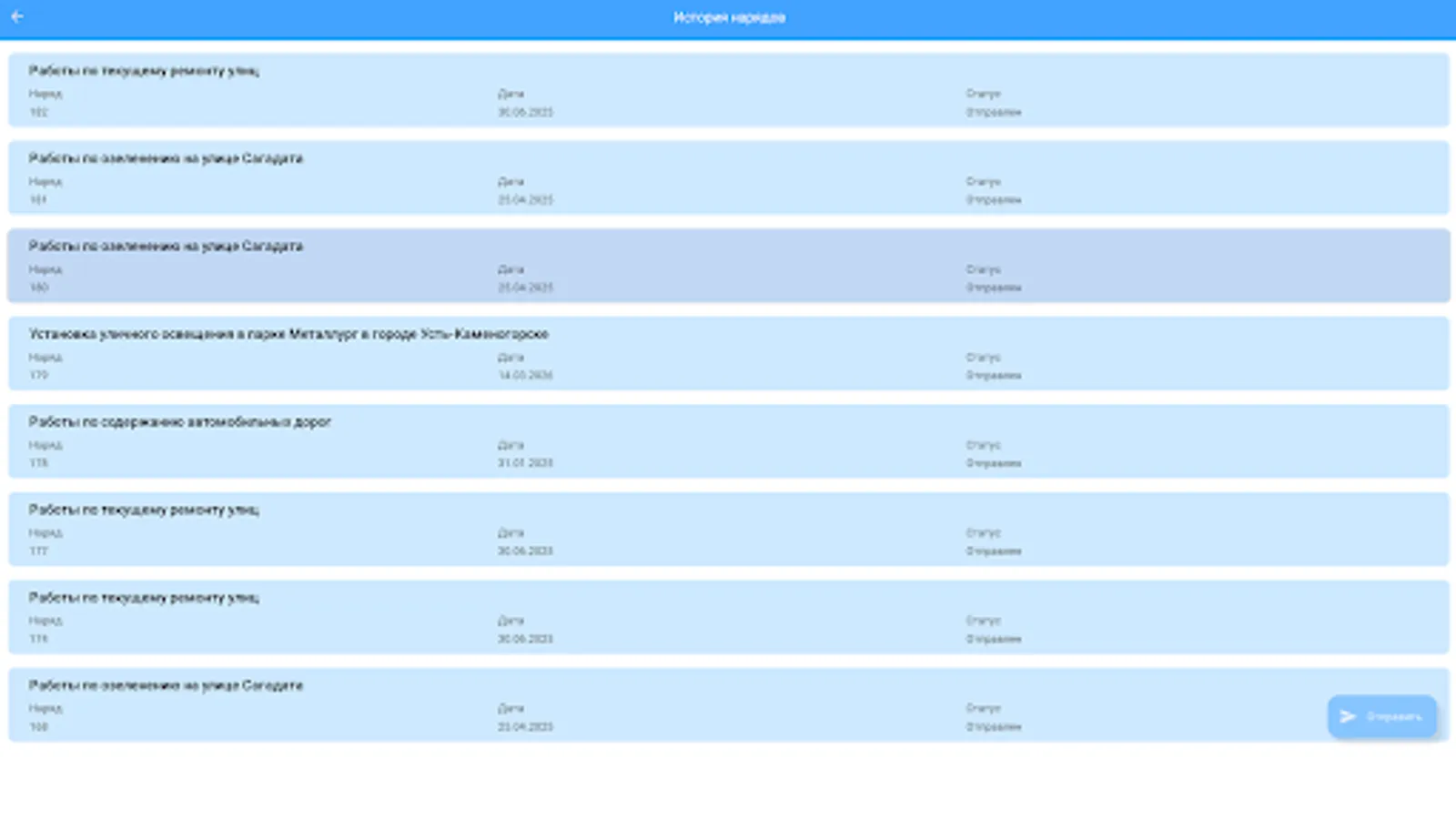Tap the back arrow in the header
Screen dimensions: 1456x819
click(19, 16)
